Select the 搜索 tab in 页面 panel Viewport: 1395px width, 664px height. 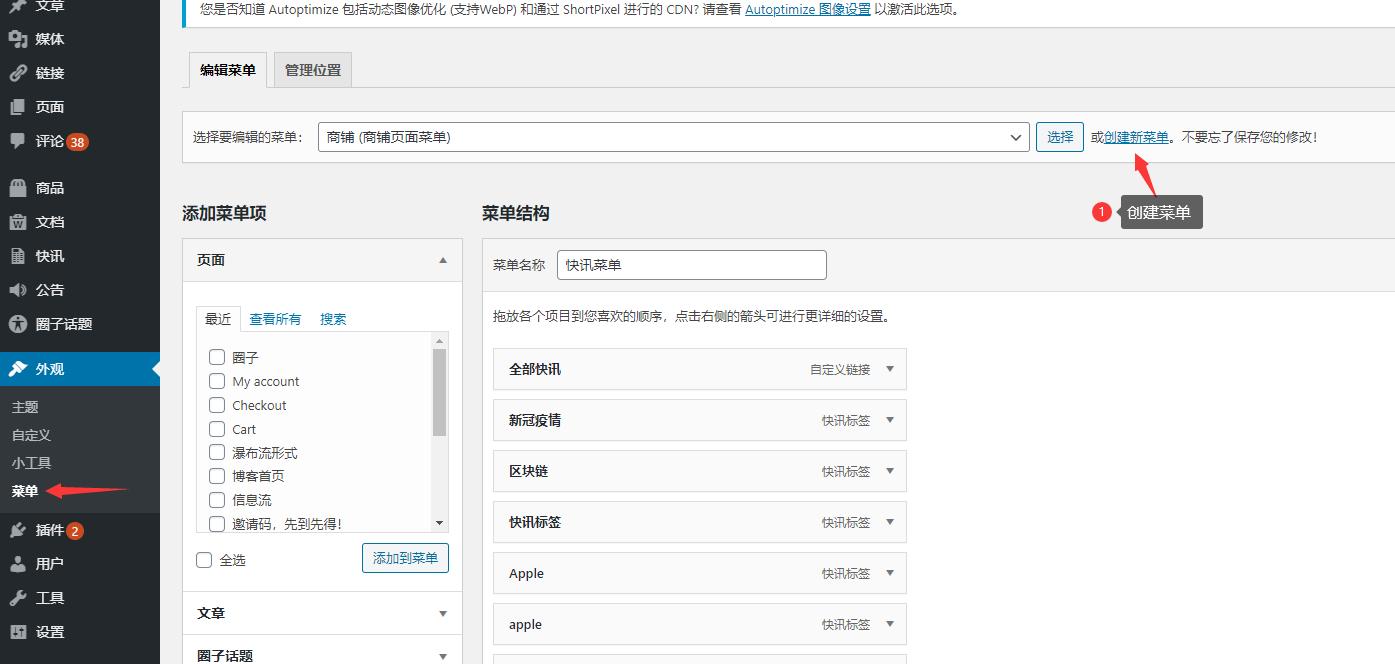tap(333, 319)
